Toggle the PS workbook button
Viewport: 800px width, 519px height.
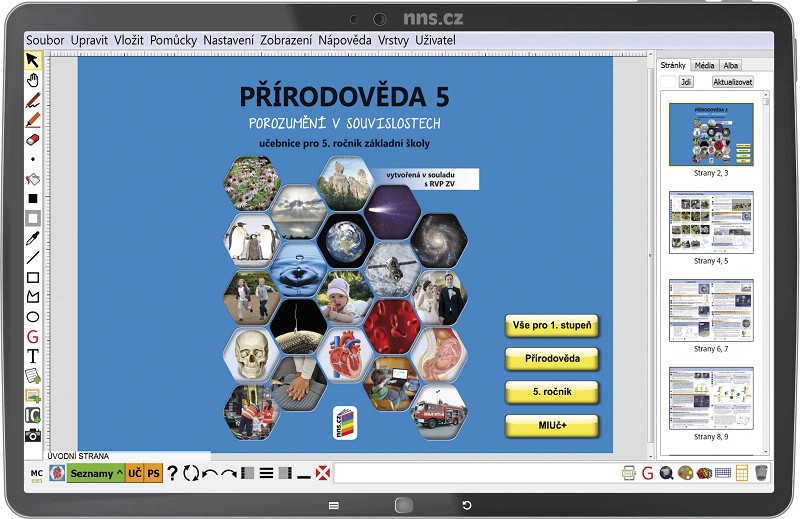pyautogui.click(x=154, y=473)
